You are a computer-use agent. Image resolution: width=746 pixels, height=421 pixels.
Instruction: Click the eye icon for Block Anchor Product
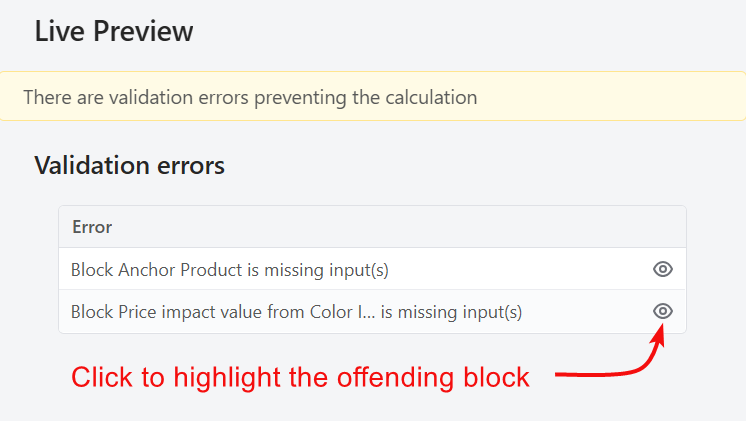[x=662, y=269]
